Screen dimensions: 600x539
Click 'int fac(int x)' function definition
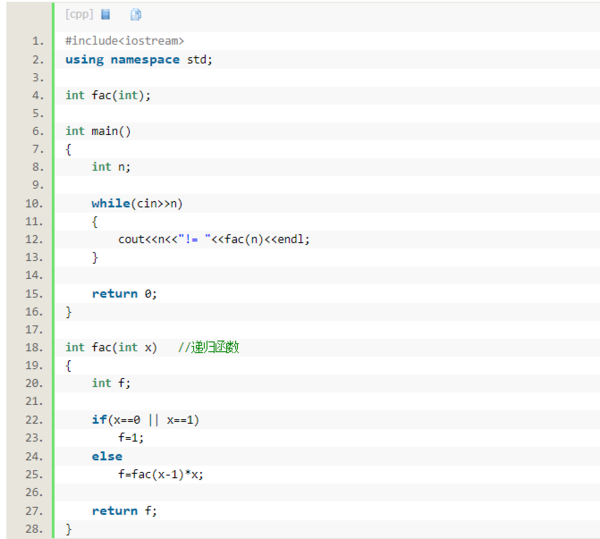(x=111, y=347)
